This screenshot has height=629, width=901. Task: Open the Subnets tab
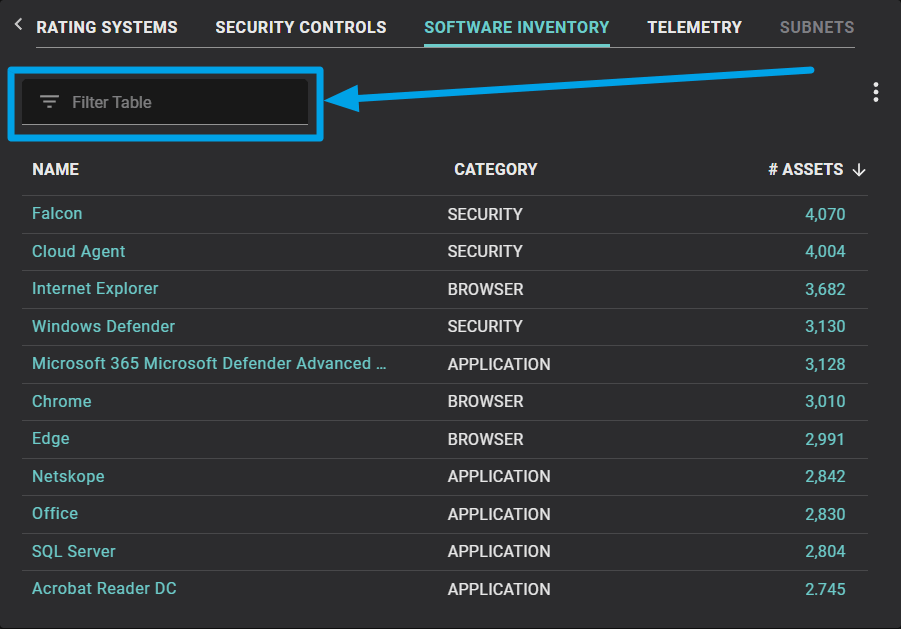[816, 27]
